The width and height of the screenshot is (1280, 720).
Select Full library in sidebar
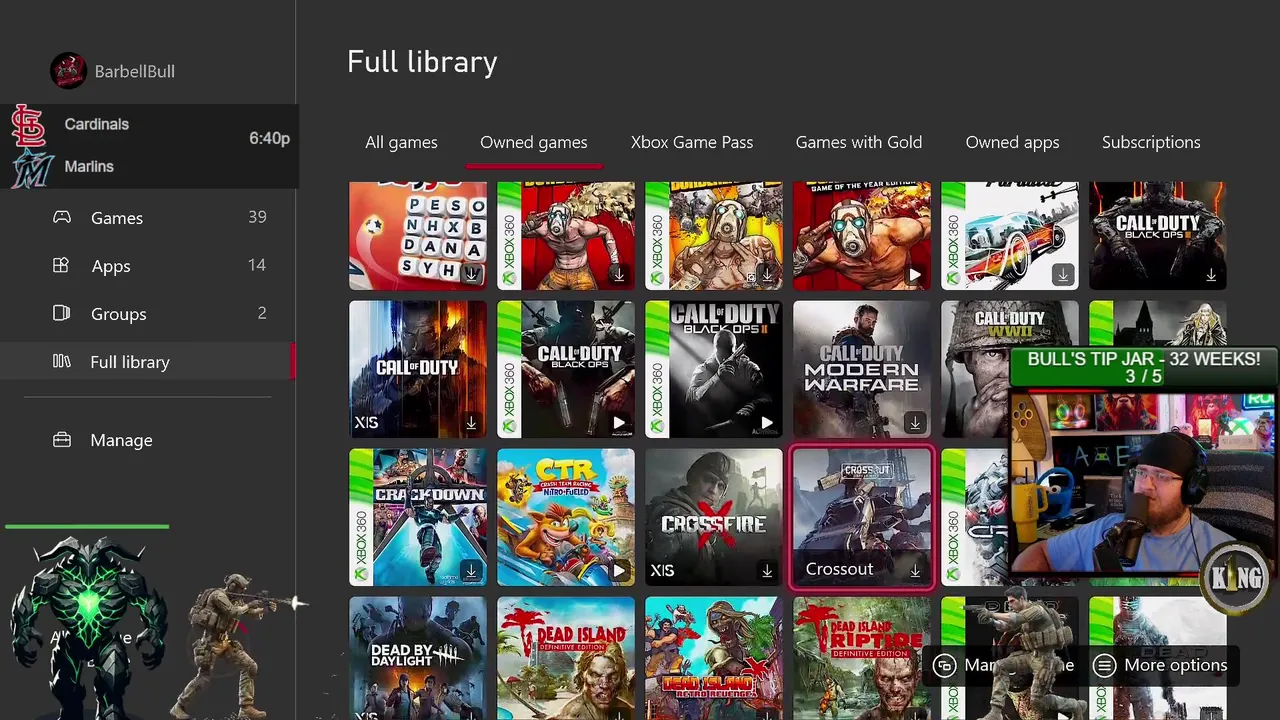[x=148, y=361]
